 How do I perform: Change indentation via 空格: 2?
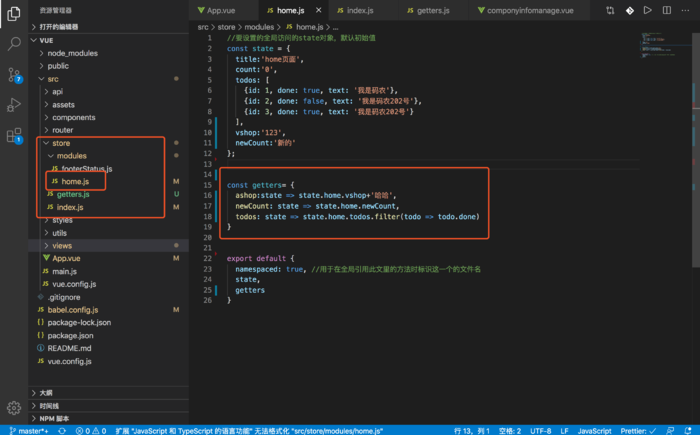coord(510,431)
